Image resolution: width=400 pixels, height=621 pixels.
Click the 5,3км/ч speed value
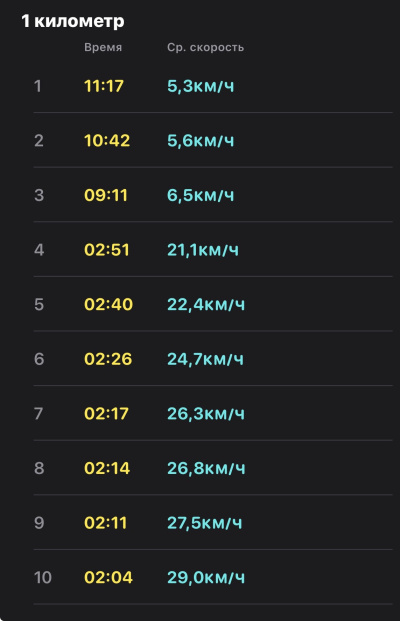click(200, 86)
